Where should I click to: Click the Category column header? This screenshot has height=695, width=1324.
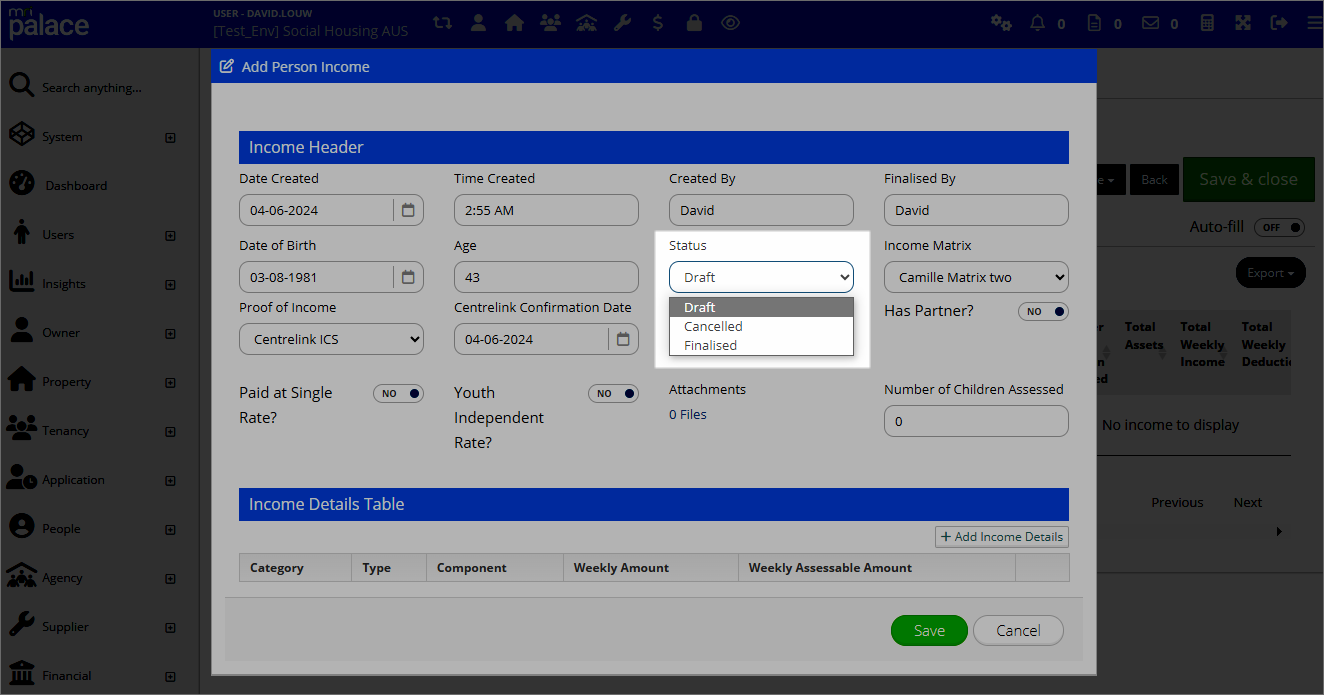[x=296, y=567]
